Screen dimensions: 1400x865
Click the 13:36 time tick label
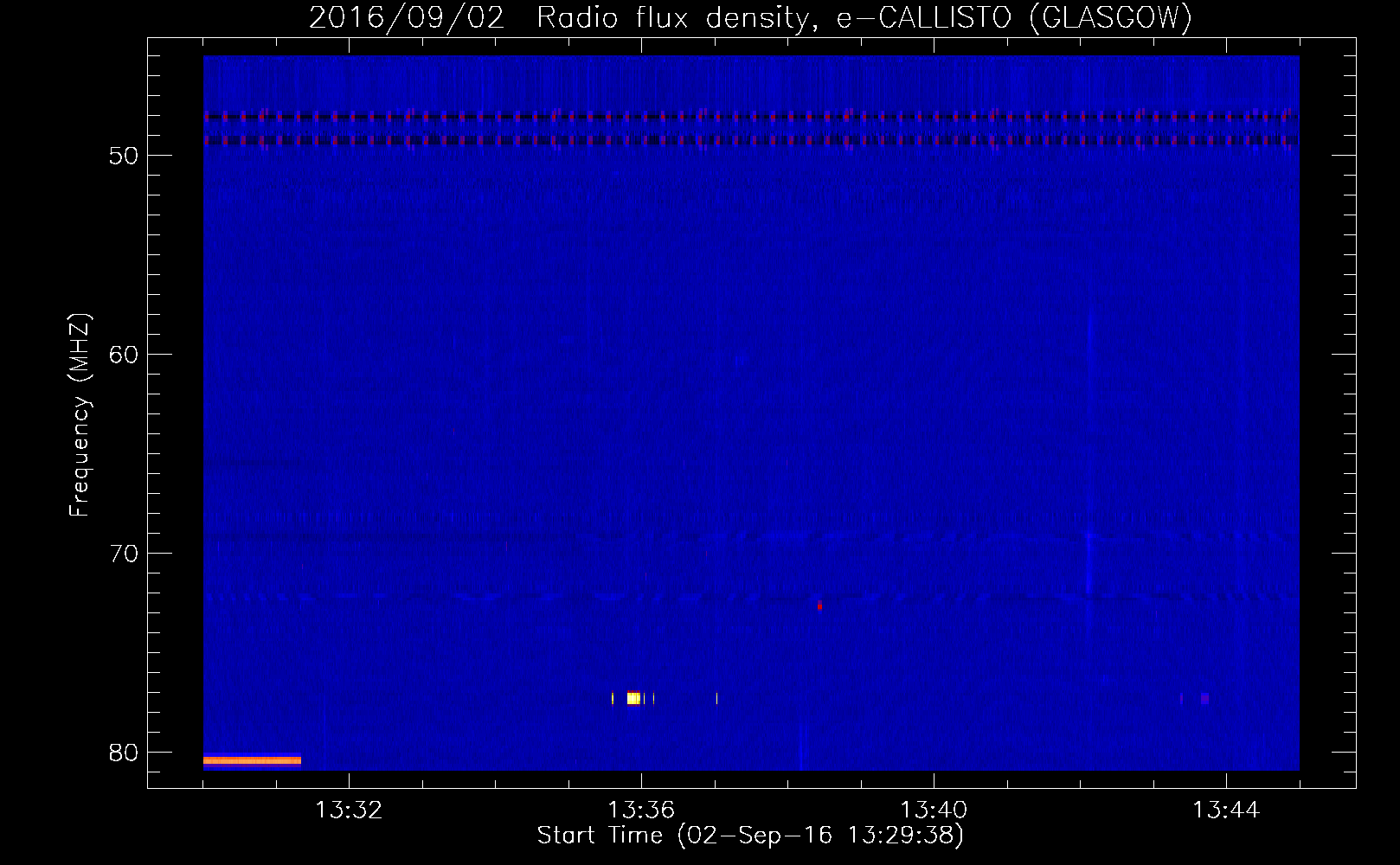pyautogui.click(x=641, y=811)
